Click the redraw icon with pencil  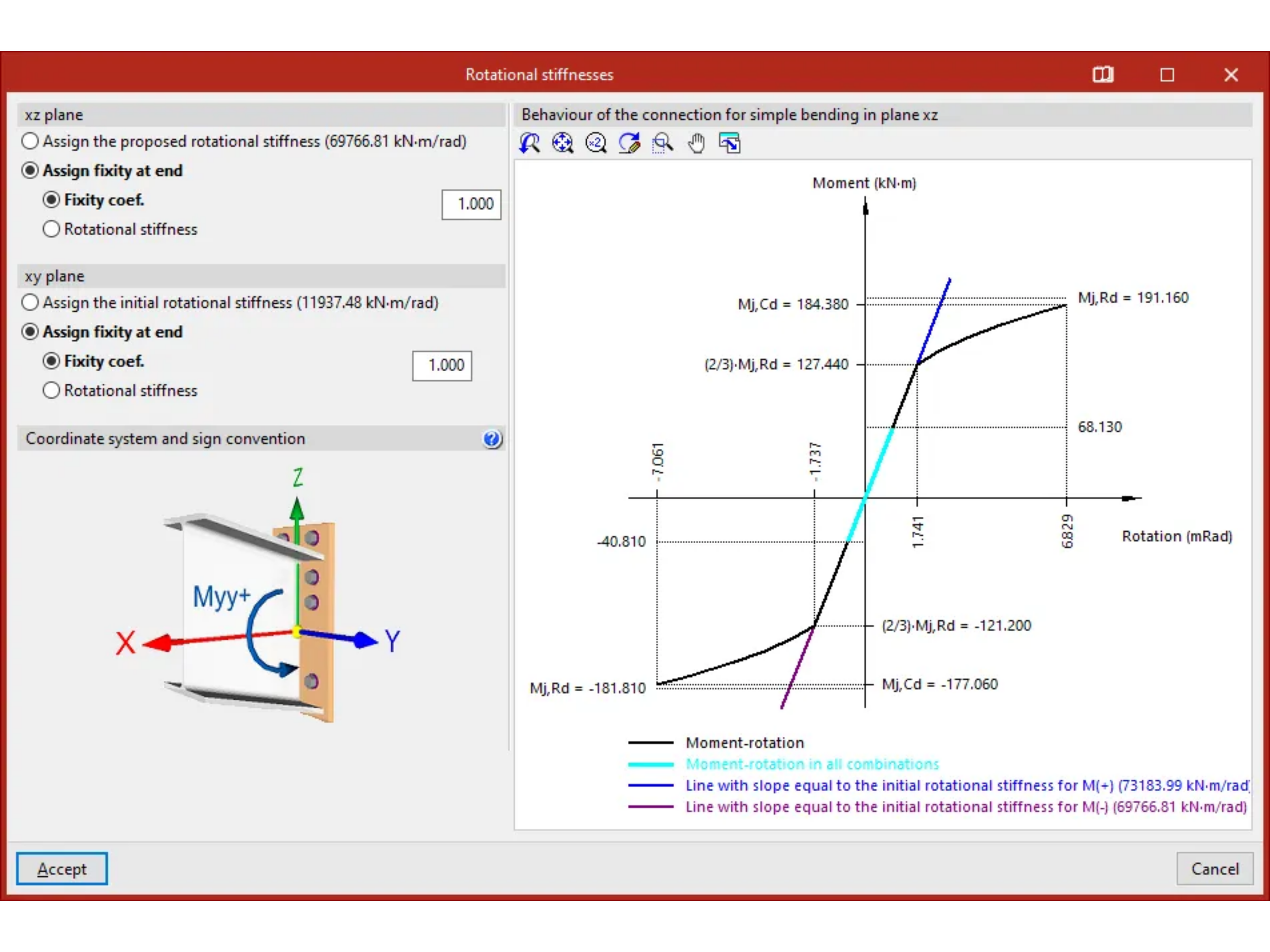[629, 143]
